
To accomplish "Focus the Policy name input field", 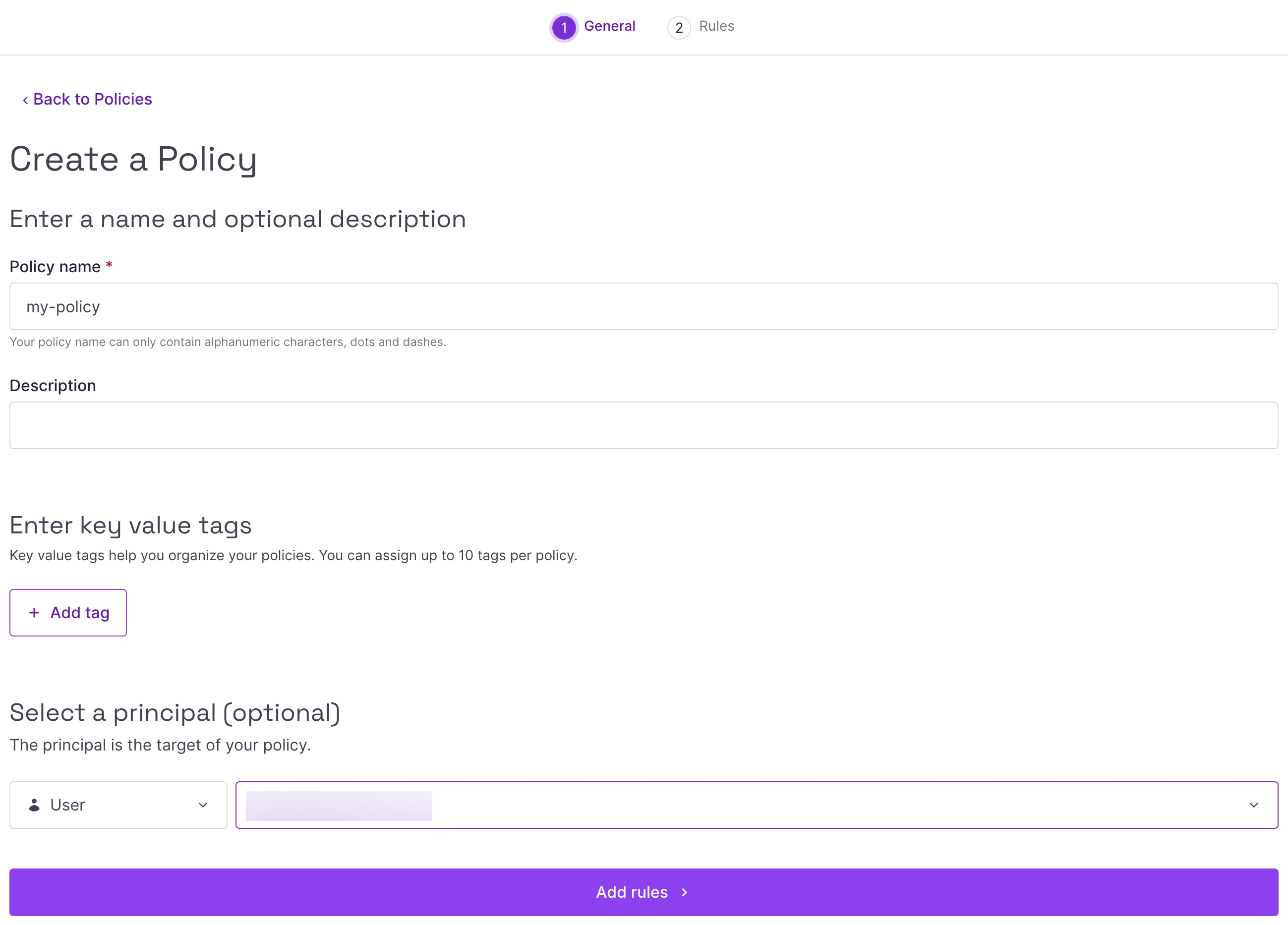I will click(644, 307).
